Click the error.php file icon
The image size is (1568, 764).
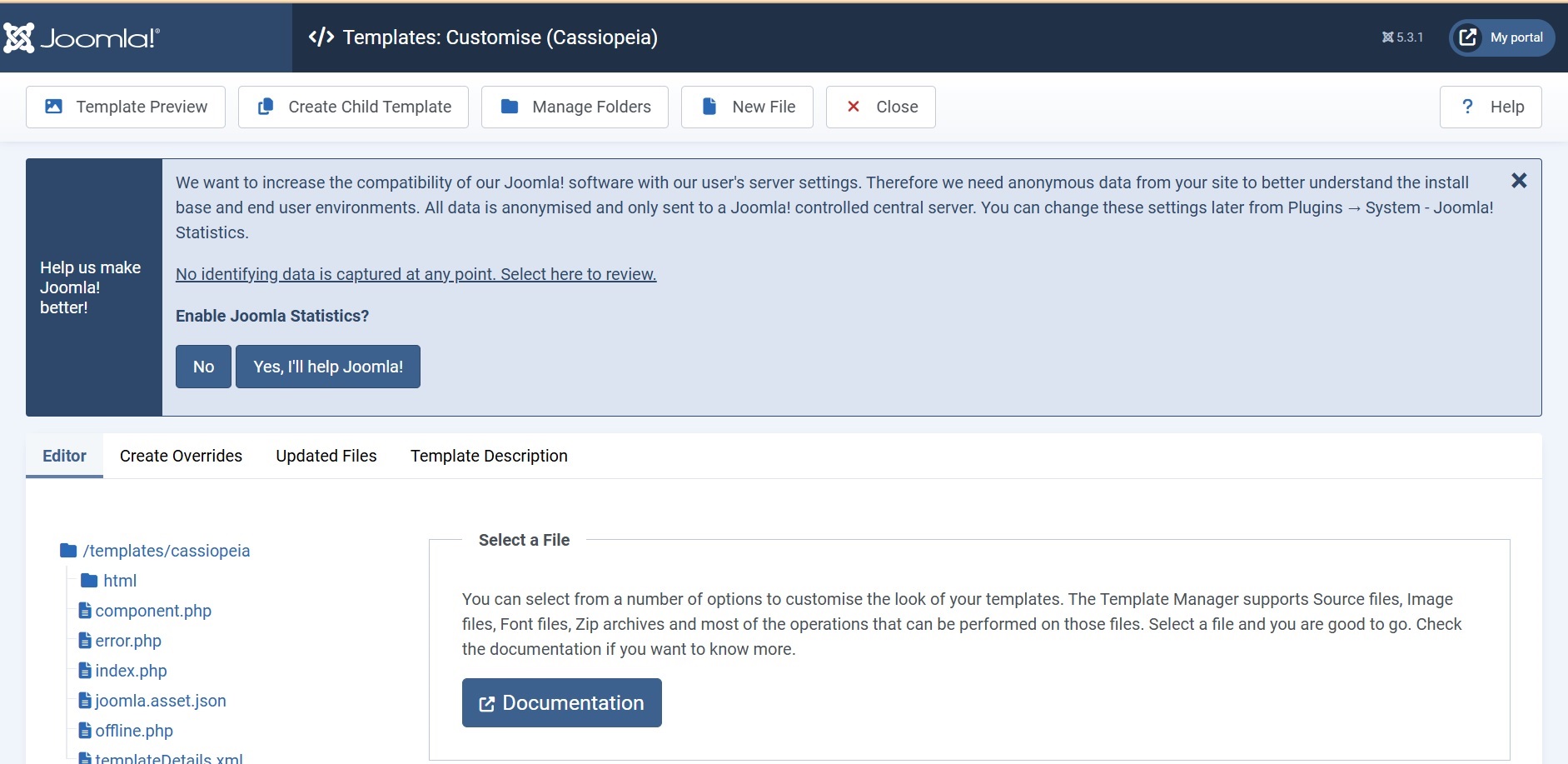click(x=85, y=641)
